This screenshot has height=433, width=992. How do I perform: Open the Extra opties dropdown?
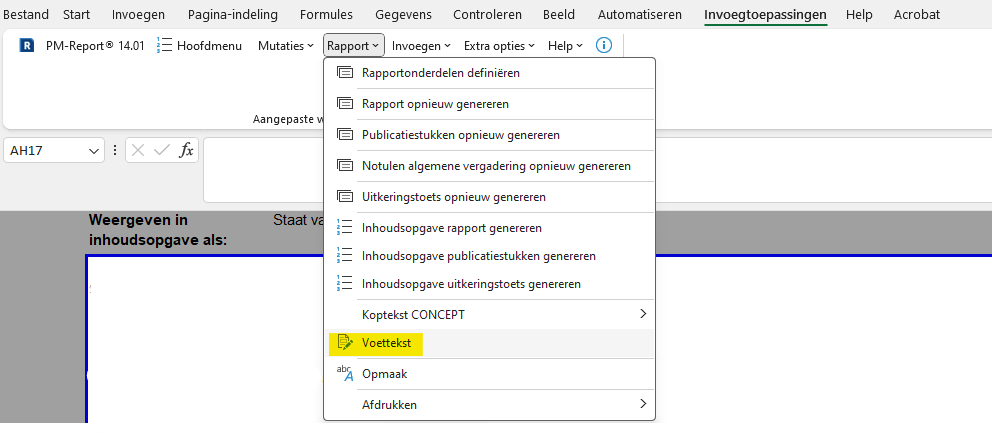tap(499, 46)
